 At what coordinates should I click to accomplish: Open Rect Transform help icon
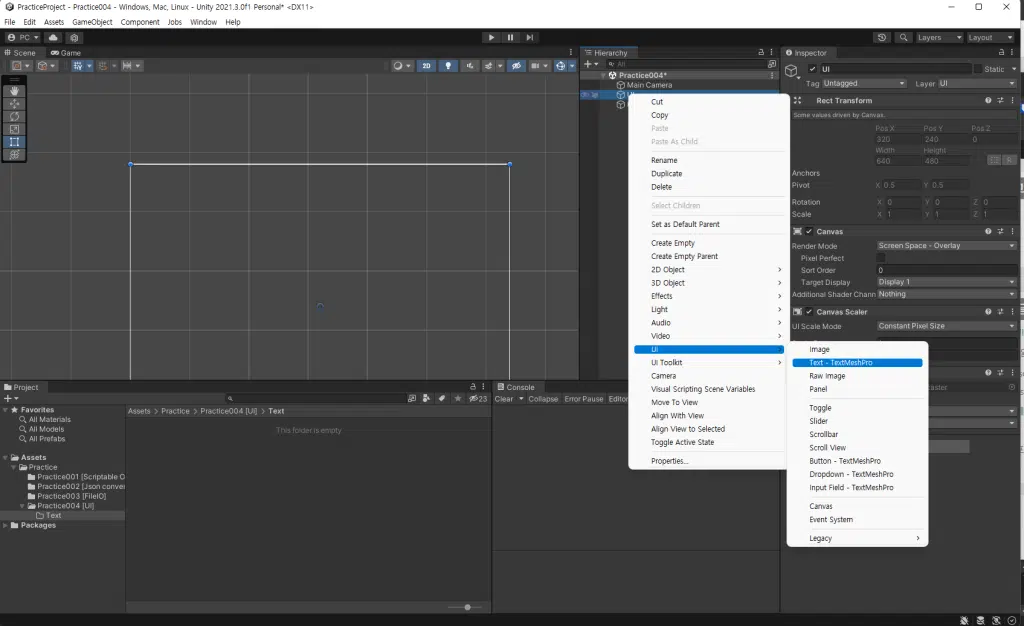[988, 101]
